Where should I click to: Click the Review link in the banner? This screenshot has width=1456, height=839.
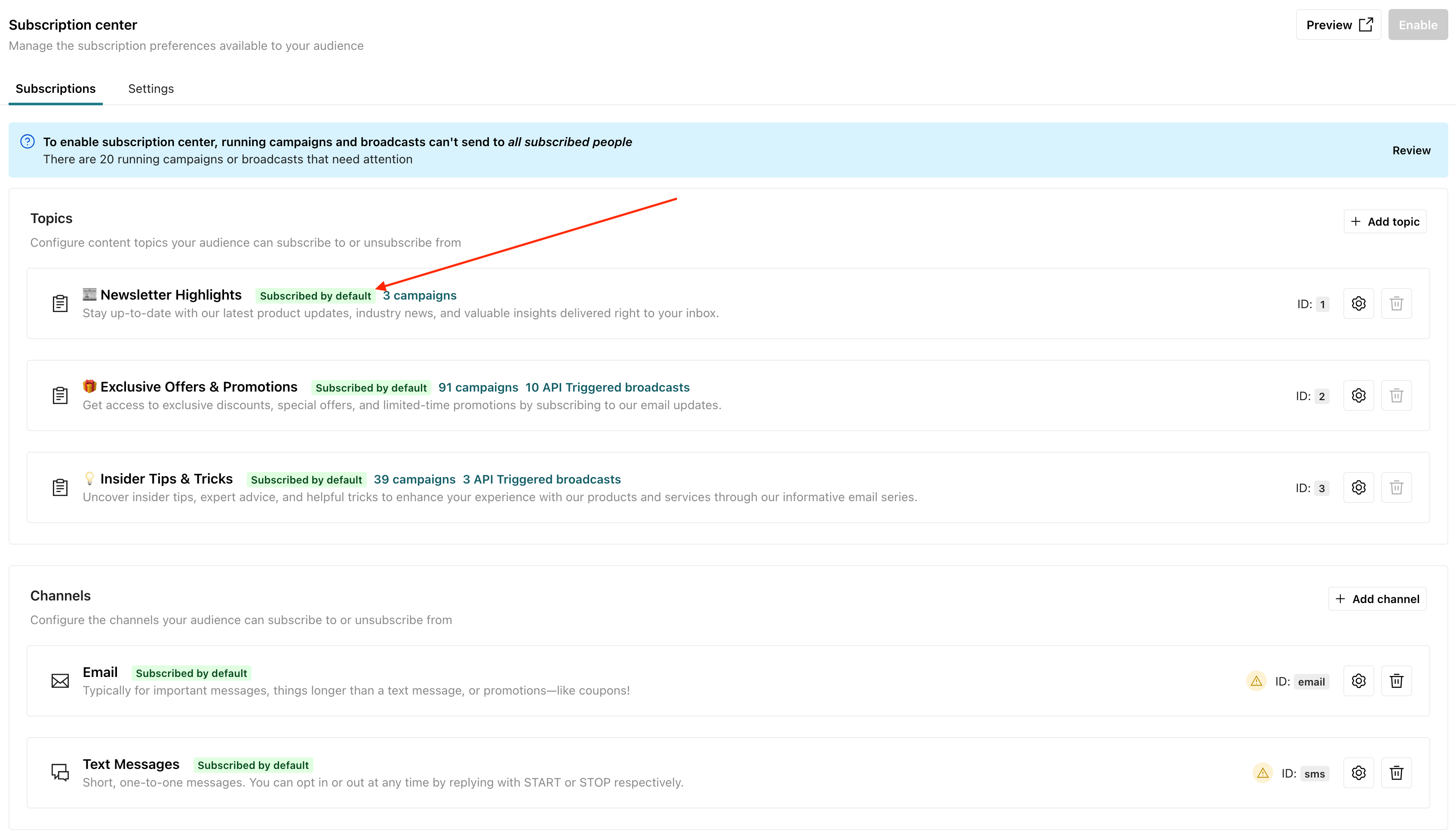pos(1411,150)
